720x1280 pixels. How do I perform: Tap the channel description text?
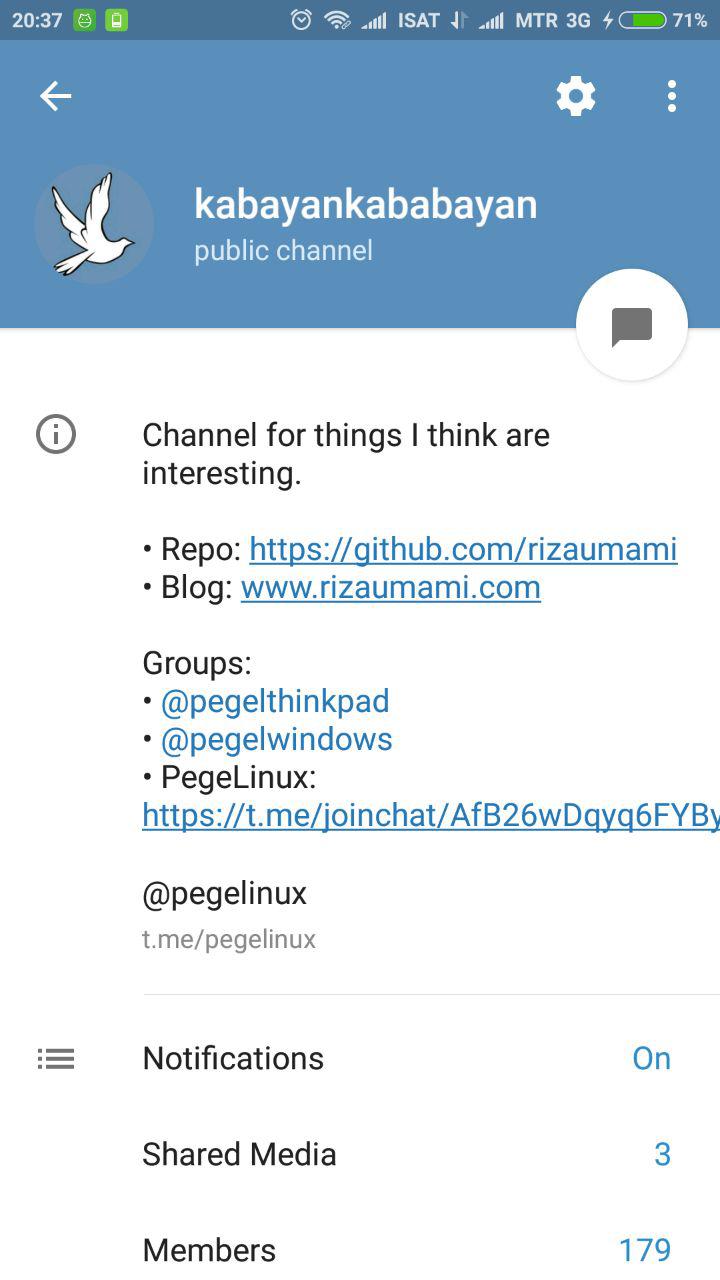[x=346, y=454]
